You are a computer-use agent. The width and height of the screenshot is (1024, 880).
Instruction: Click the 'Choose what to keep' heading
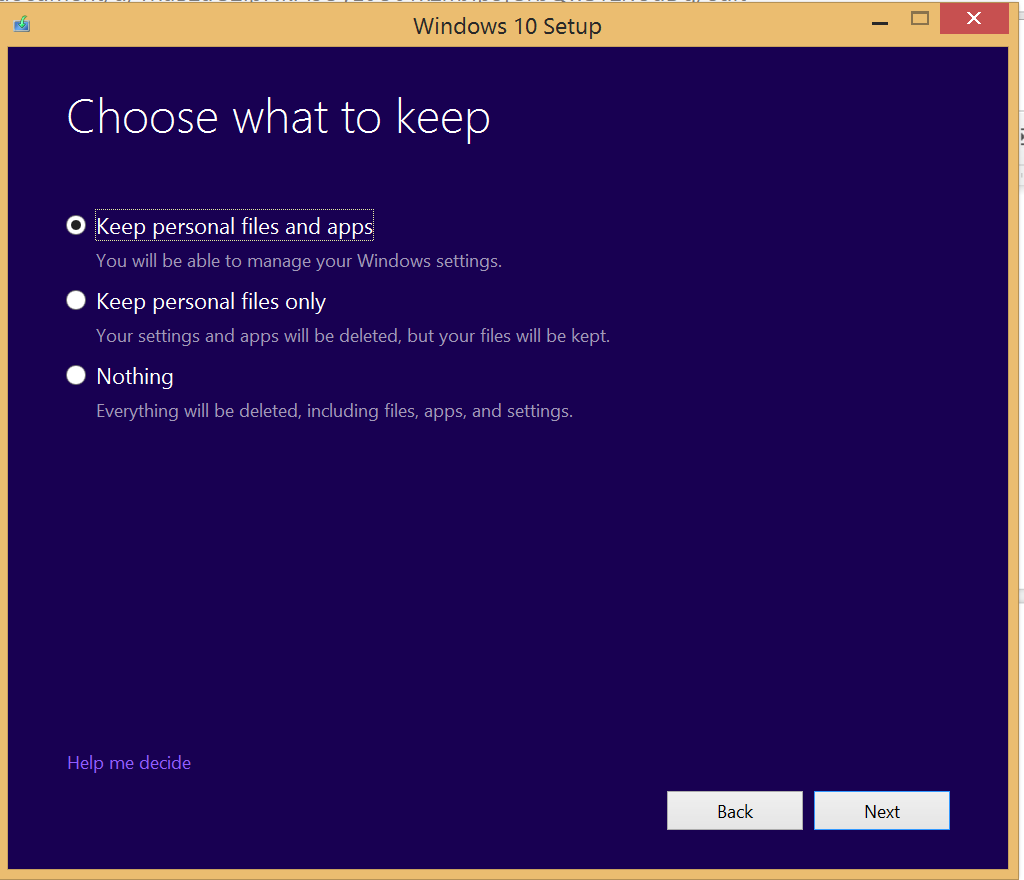point(278,118)
